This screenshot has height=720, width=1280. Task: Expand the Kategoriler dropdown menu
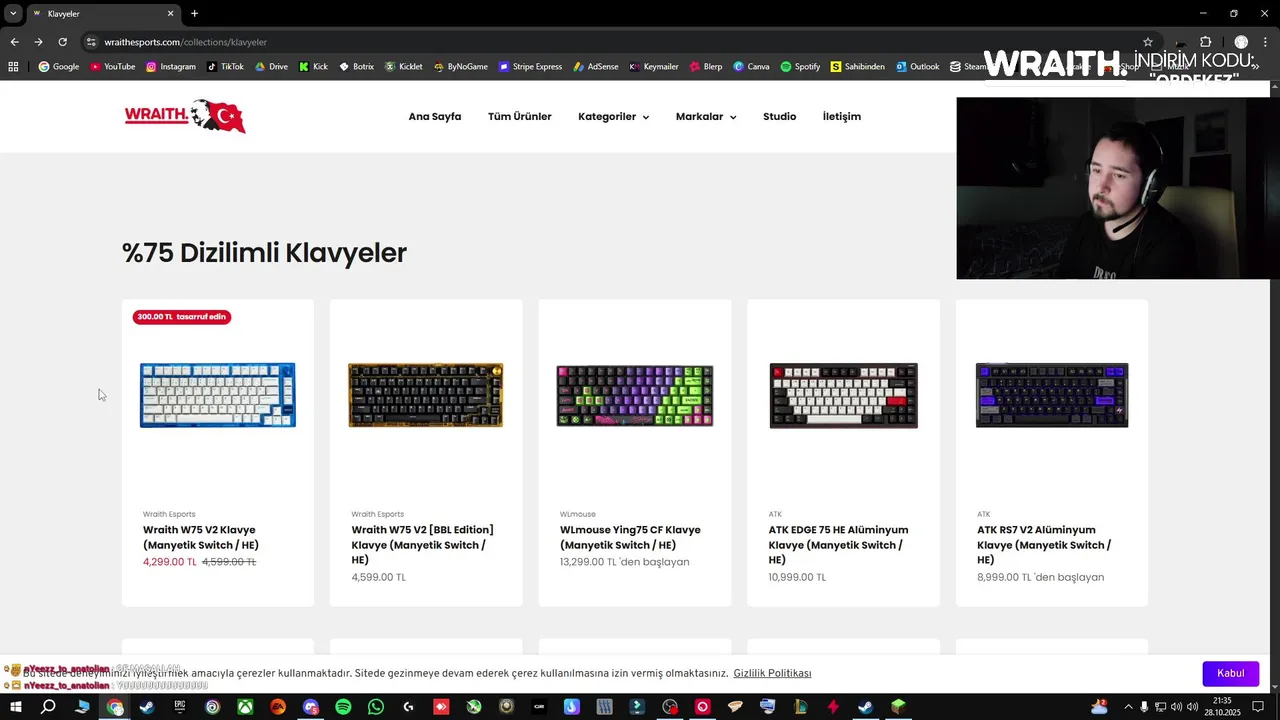pyautogui.click(x=613, y=117)
